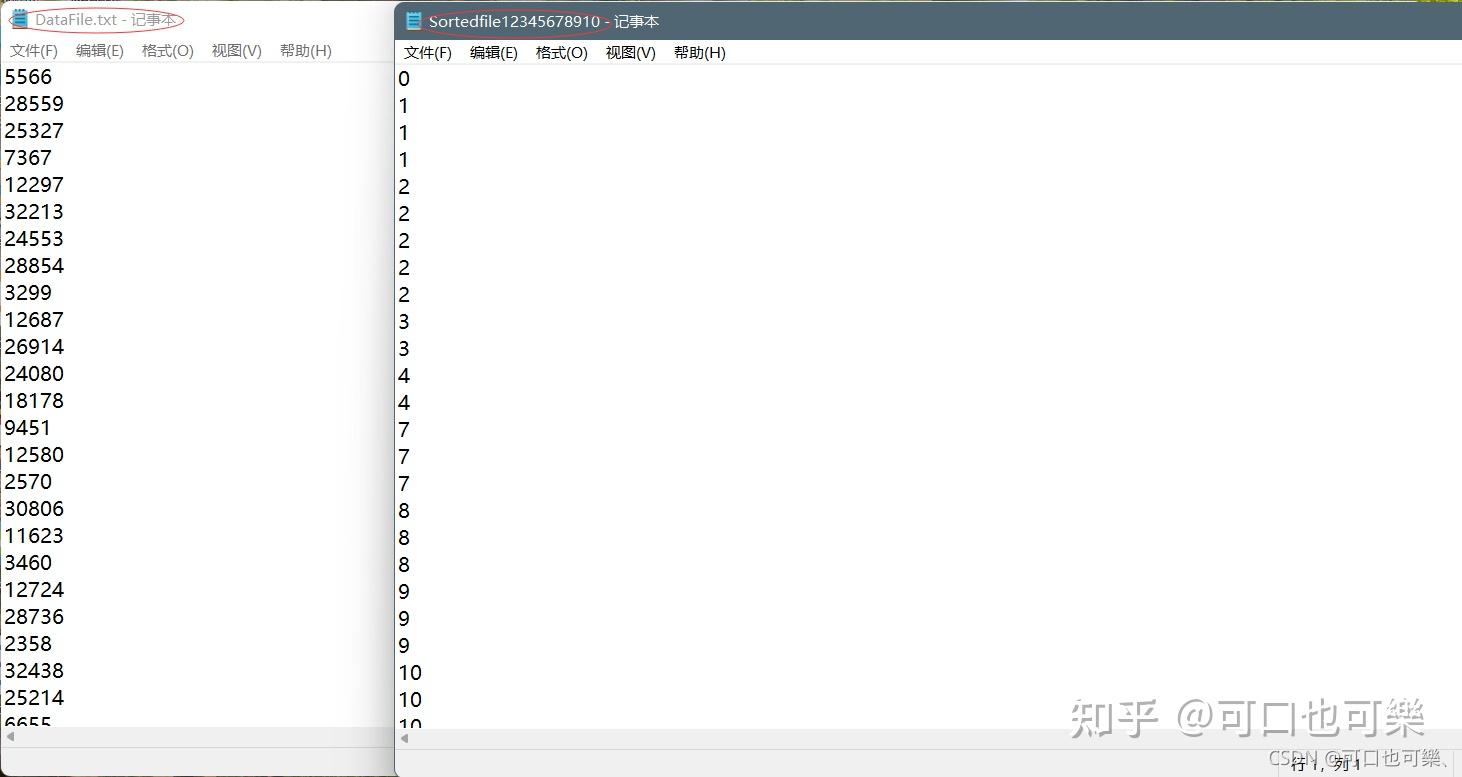
Task: Open 格式(O) menu in the Sortedfile window
Action: click(562, 53)
